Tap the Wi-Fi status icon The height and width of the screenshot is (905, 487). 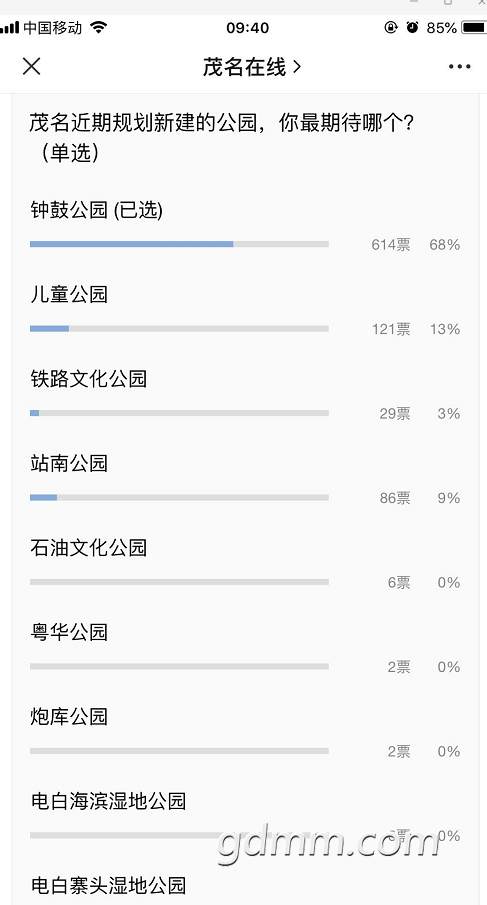(99, 27)
